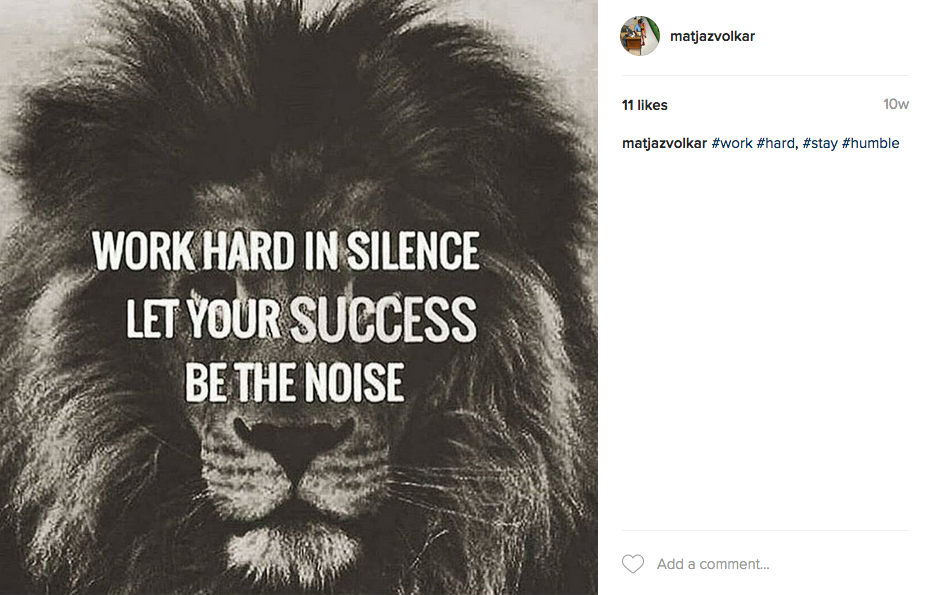Open the #work hashtag

tap(732, 143)
